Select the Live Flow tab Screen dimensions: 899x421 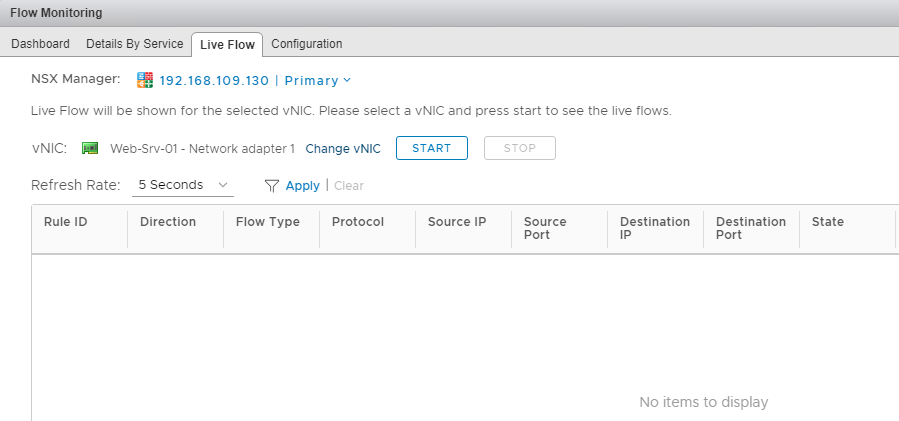click(x=227, y=44)
